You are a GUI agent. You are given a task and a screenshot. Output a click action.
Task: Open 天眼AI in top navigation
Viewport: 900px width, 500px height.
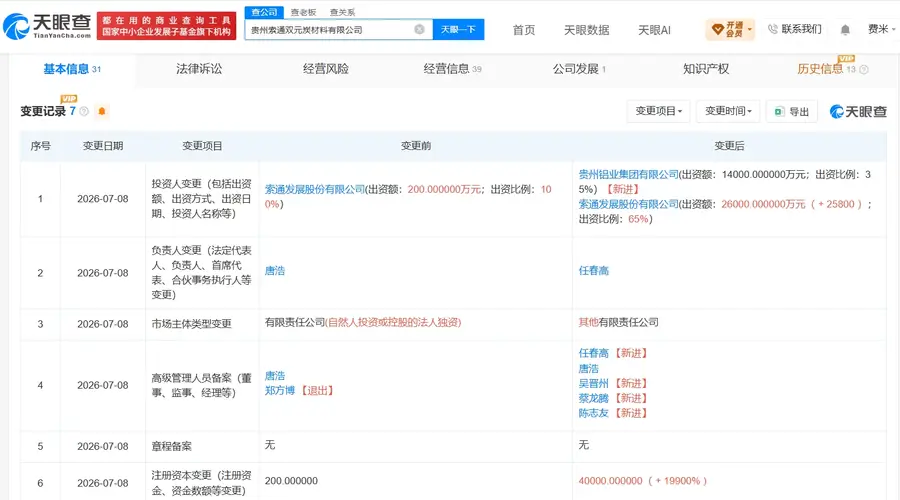click(x=654, y=30)
